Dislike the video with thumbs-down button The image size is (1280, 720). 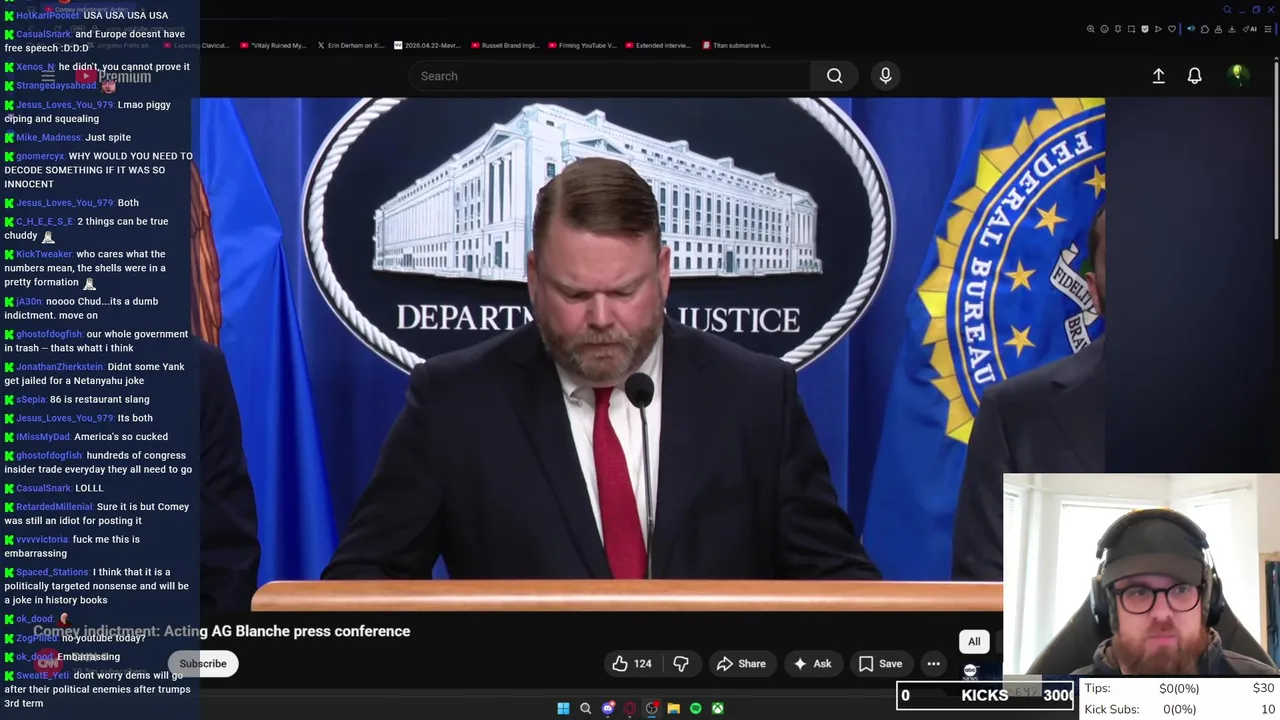tap(681, 663)
